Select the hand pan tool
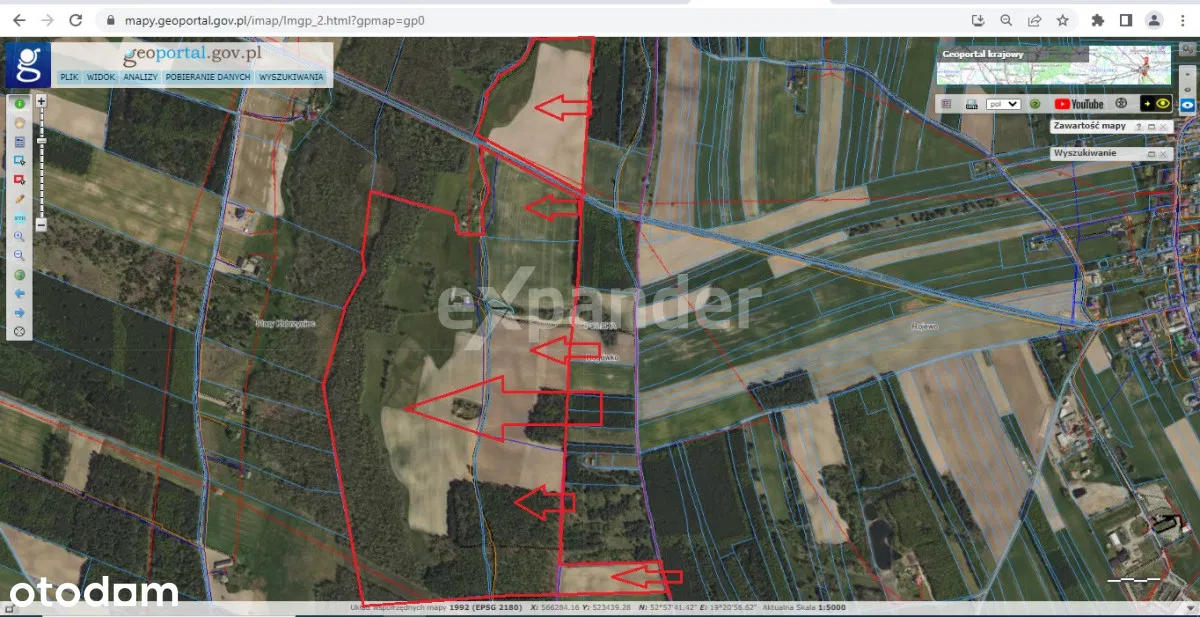Viewport: 1200px width, 617px height. 19,123
